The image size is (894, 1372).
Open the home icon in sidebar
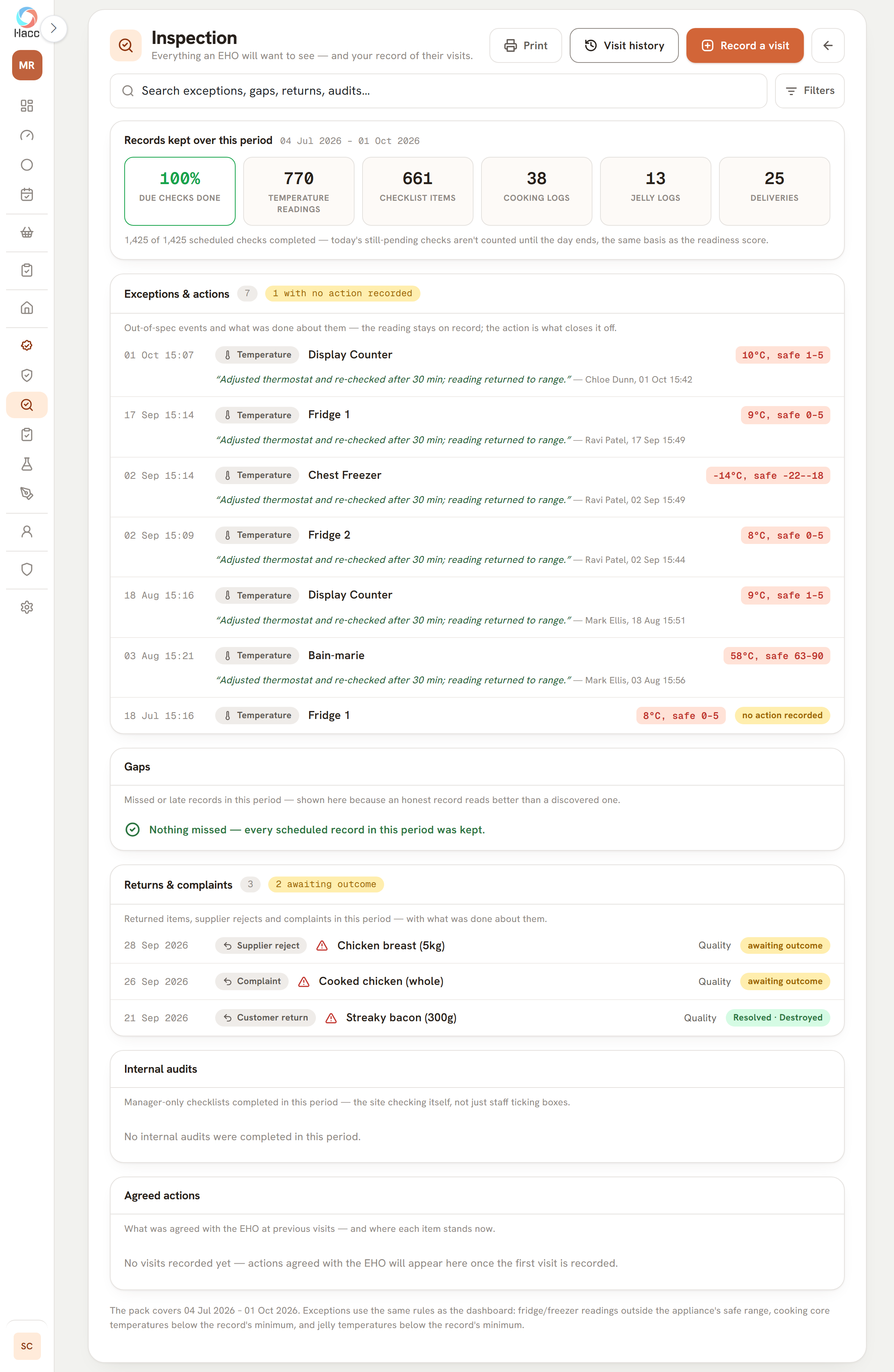pos(27,308)
